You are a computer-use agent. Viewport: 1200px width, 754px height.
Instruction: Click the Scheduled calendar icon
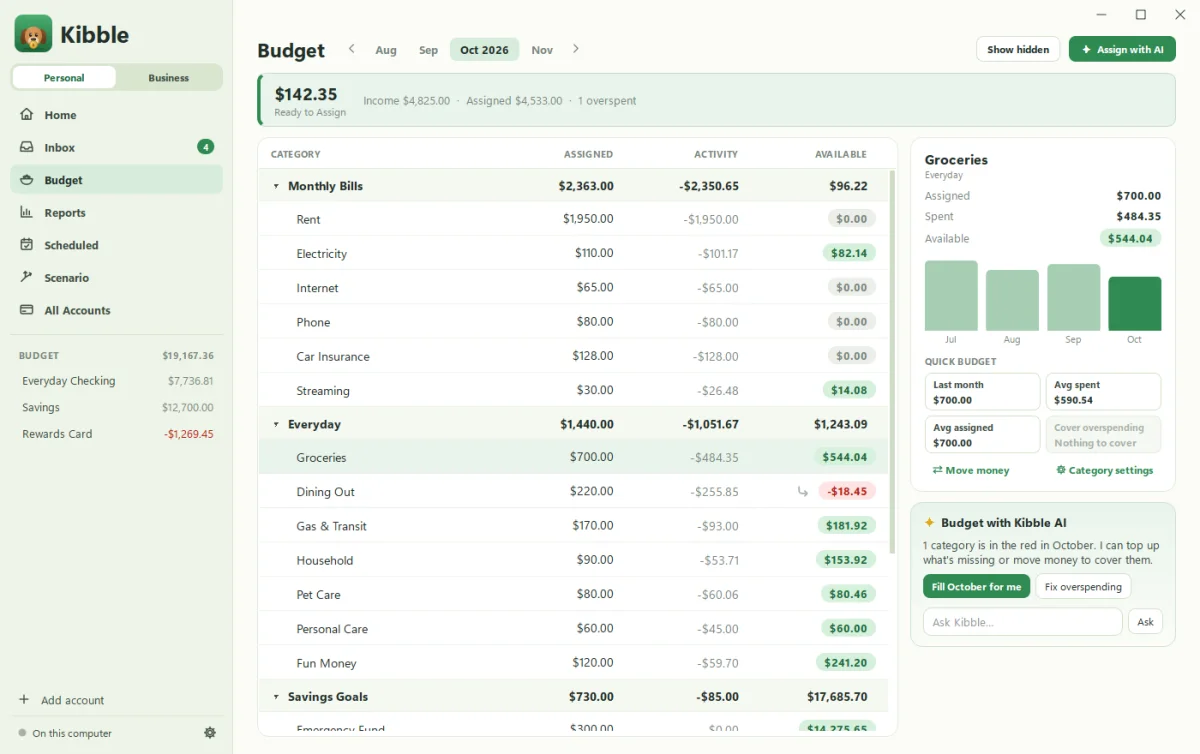27,245
